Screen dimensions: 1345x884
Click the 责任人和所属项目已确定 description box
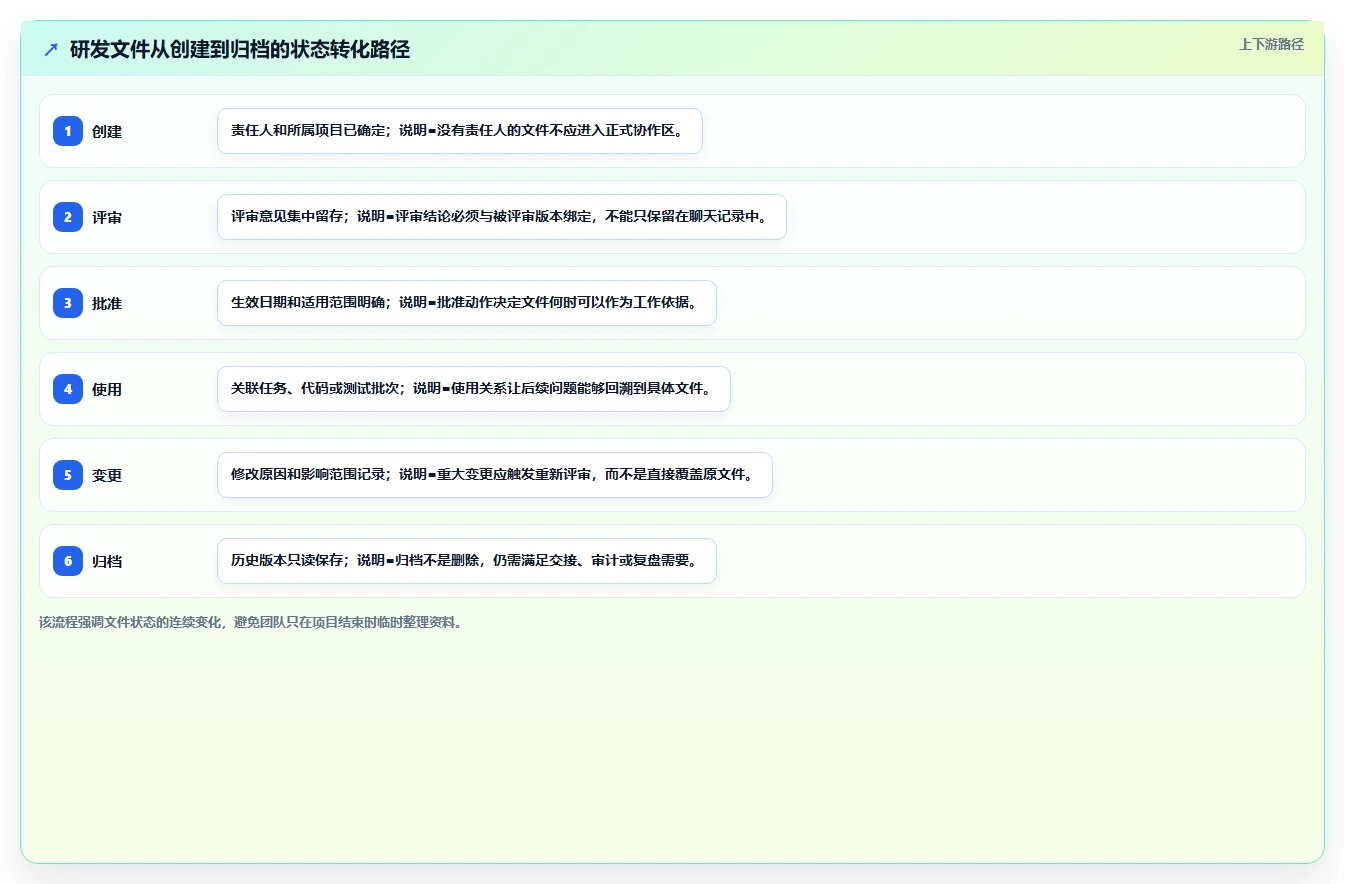460,131
